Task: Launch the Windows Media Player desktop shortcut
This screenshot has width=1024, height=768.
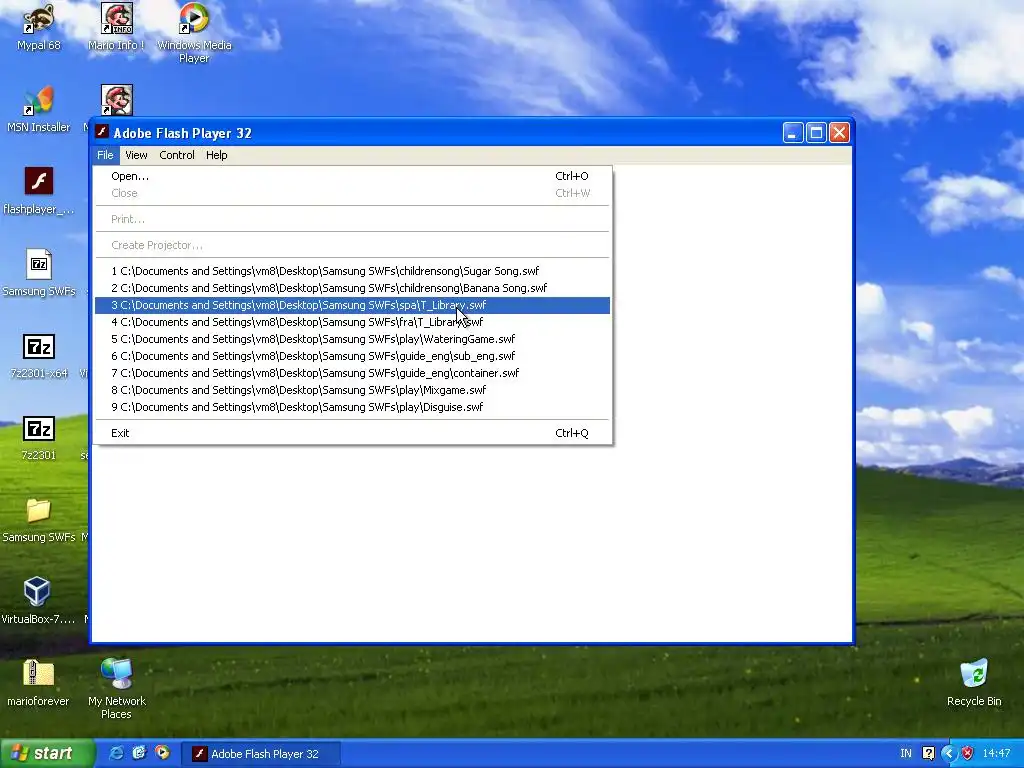Action: click(194, 33)
